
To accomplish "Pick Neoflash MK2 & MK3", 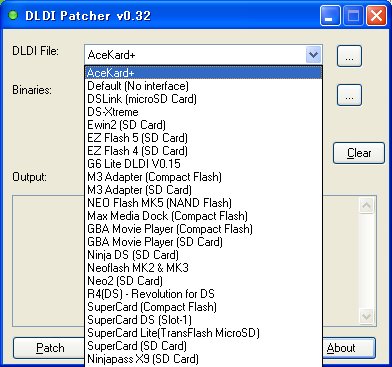I will [x=203, y=268].
